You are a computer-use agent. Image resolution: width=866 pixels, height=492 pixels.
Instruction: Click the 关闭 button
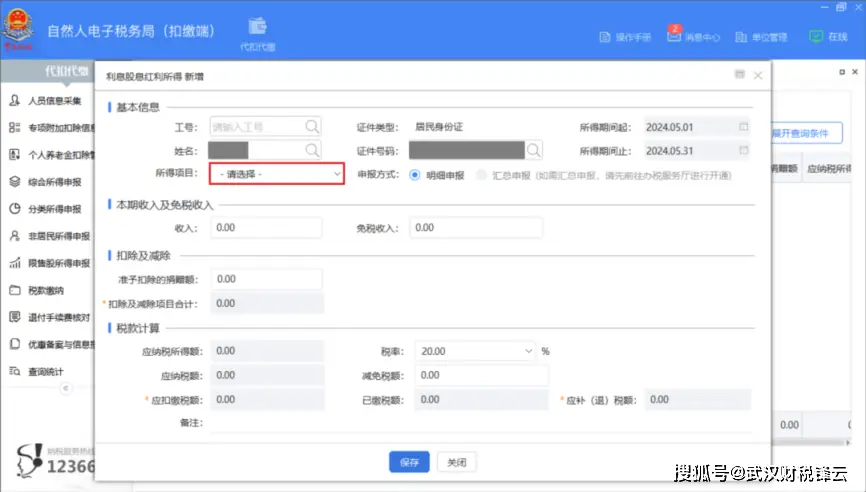pyautogui.click(x=456, y=462)
